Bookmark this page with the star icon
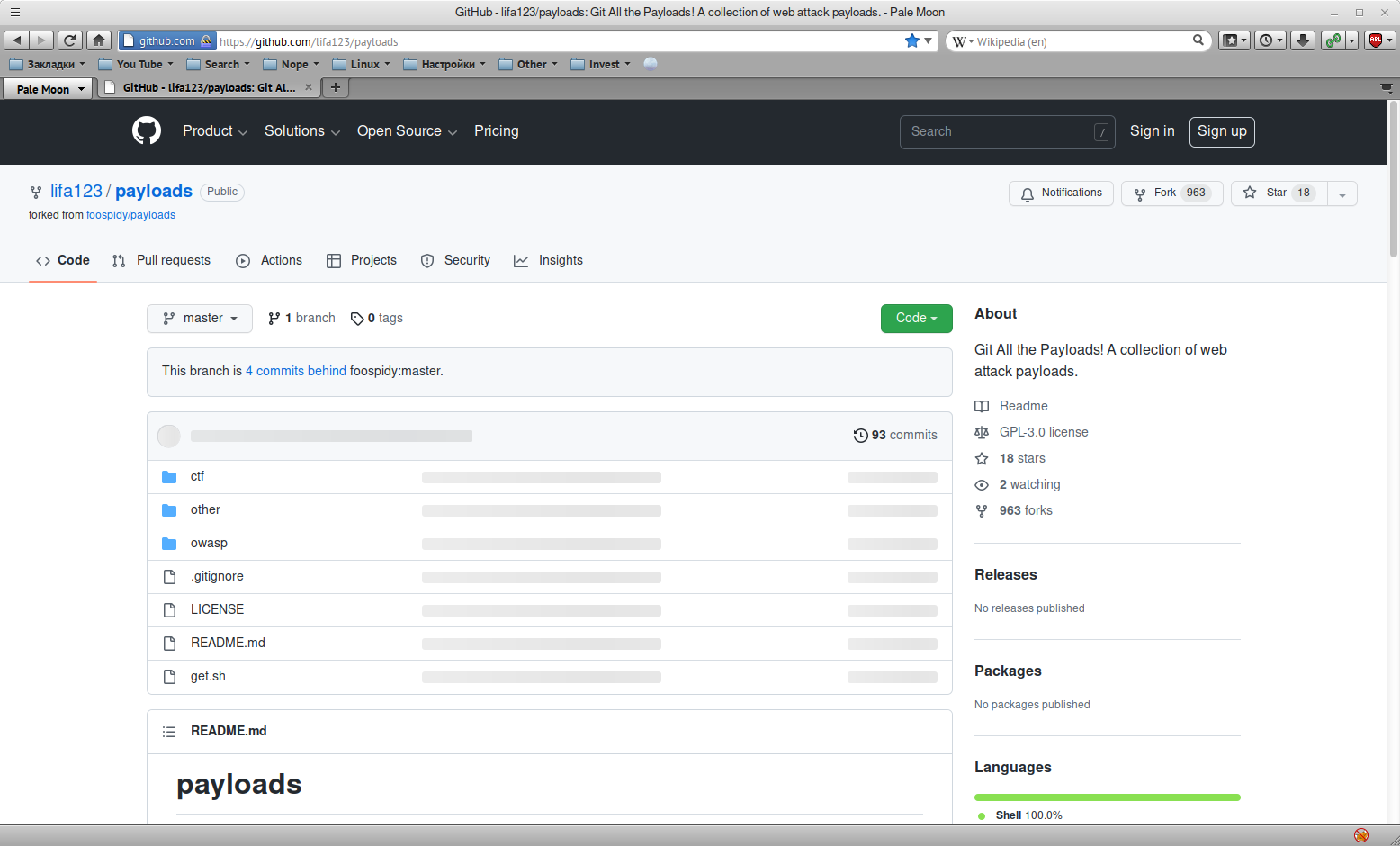 tap(912, 40)
